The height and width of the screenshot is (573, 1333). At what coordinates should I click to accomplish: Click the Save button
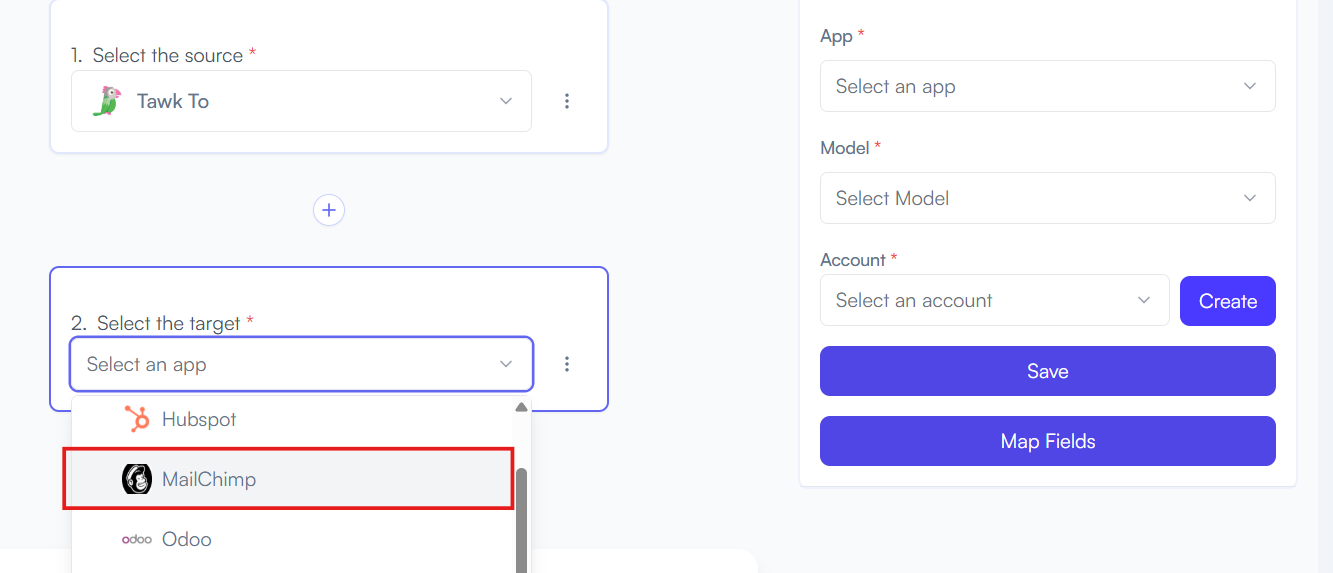pos(1047,371)
